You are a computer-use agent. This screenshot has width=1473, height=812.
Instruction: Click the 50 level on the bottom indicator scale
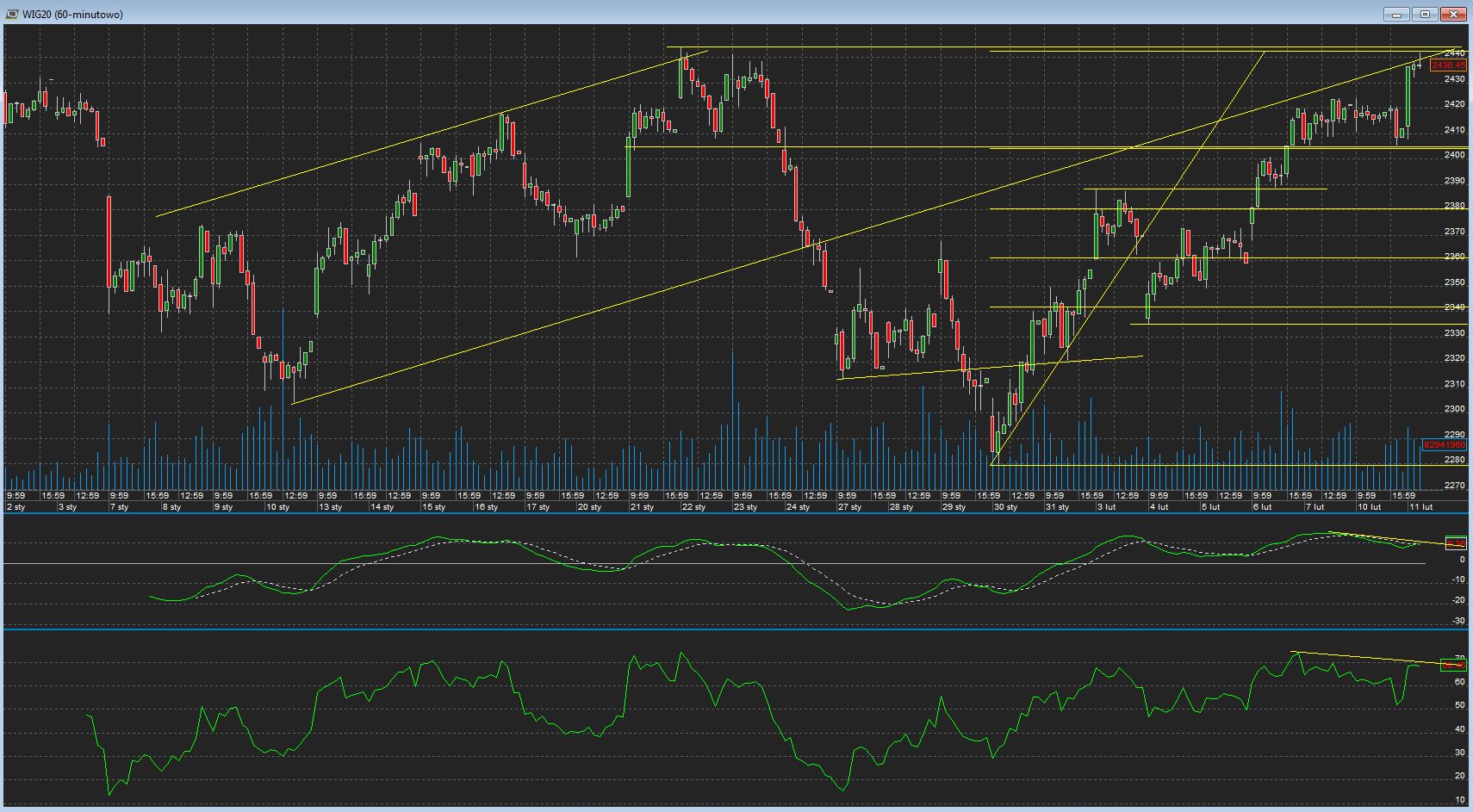pyautogui.click(x=1459, y=705)
